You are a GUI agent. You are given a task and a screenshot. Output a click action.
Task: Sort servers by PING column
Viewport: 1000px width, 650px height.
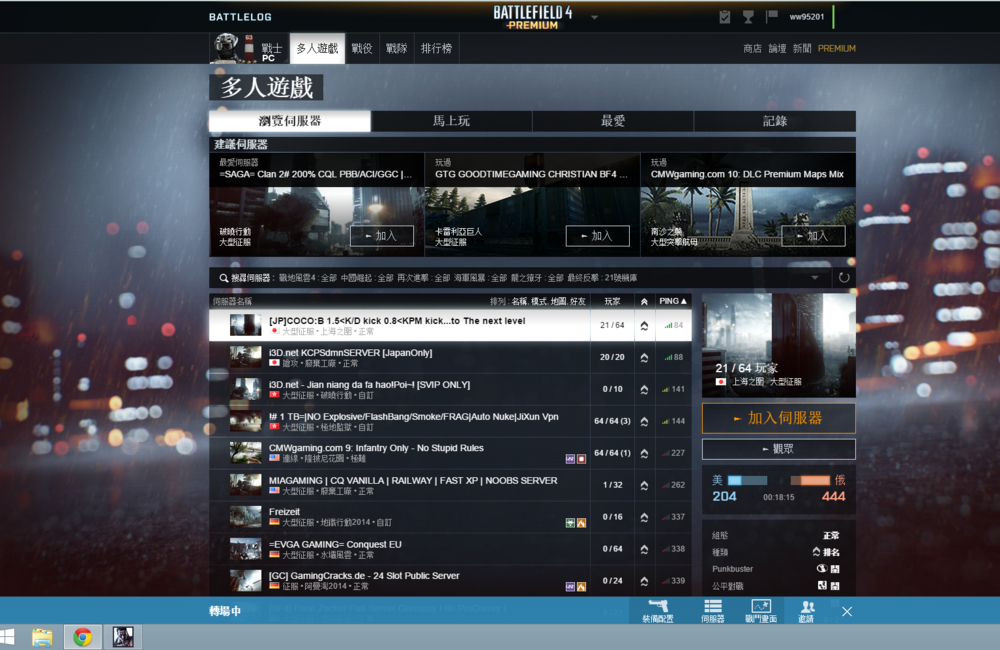(x=673, y=301)
